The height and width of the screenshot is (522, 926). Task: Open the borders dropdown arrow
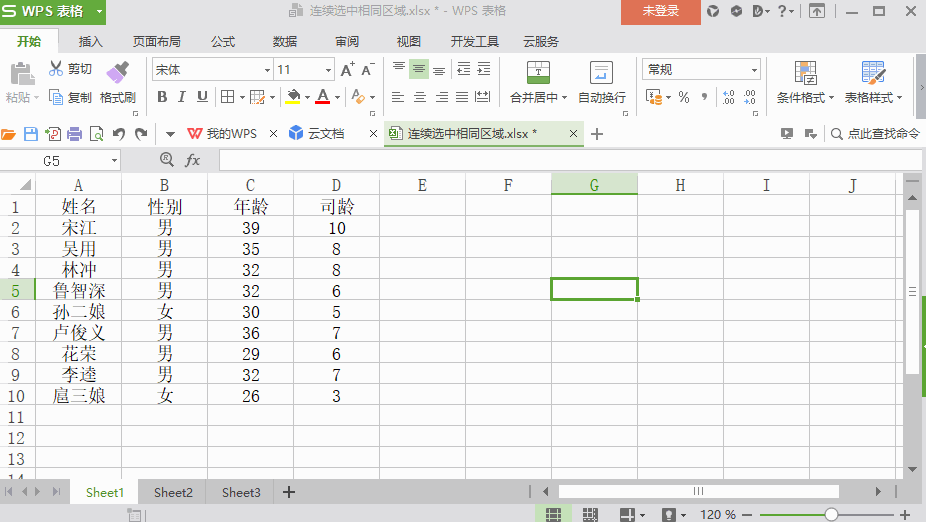[242, 97]
